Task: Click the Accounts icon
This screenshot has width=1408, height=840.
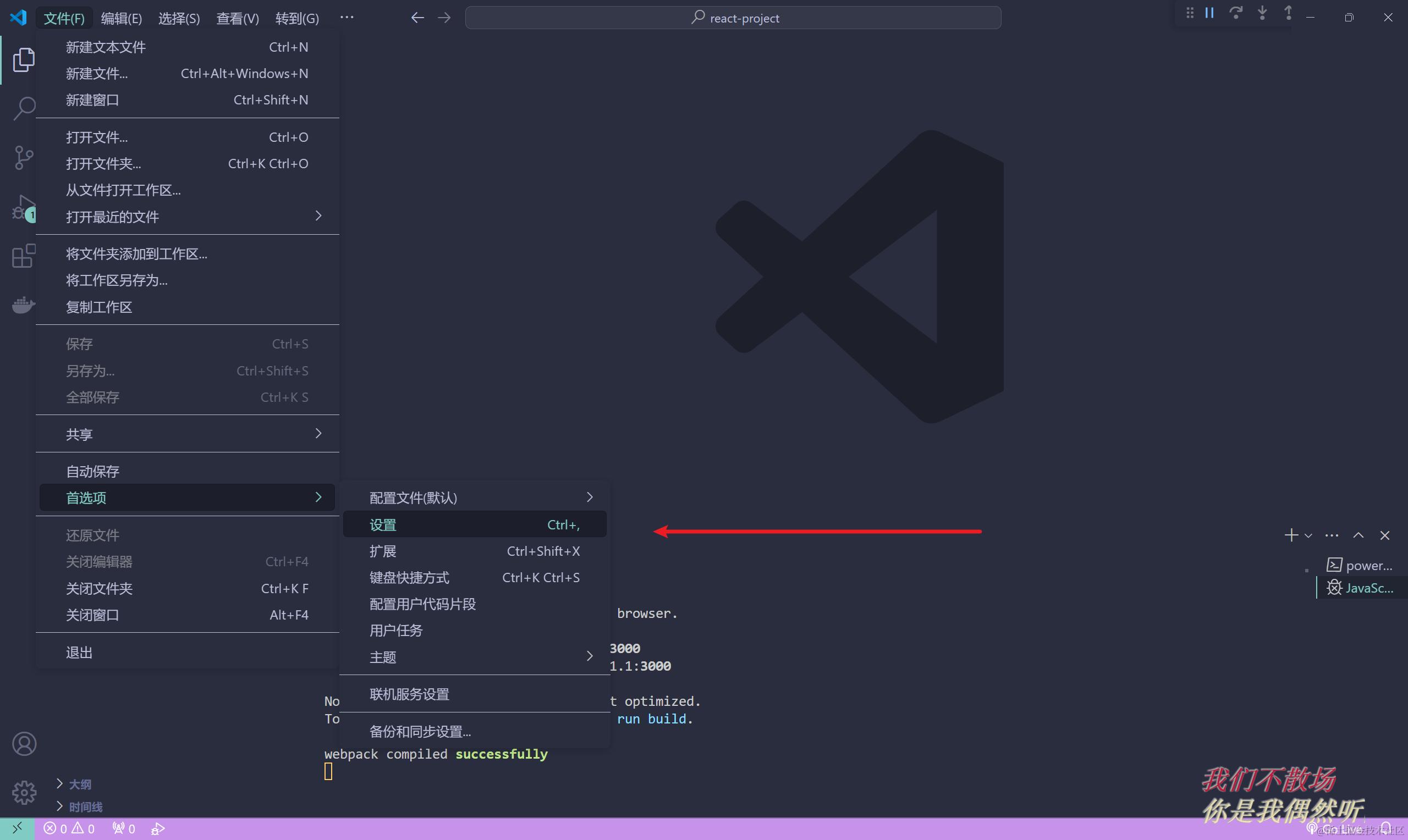Action: (x=24, y=744)
